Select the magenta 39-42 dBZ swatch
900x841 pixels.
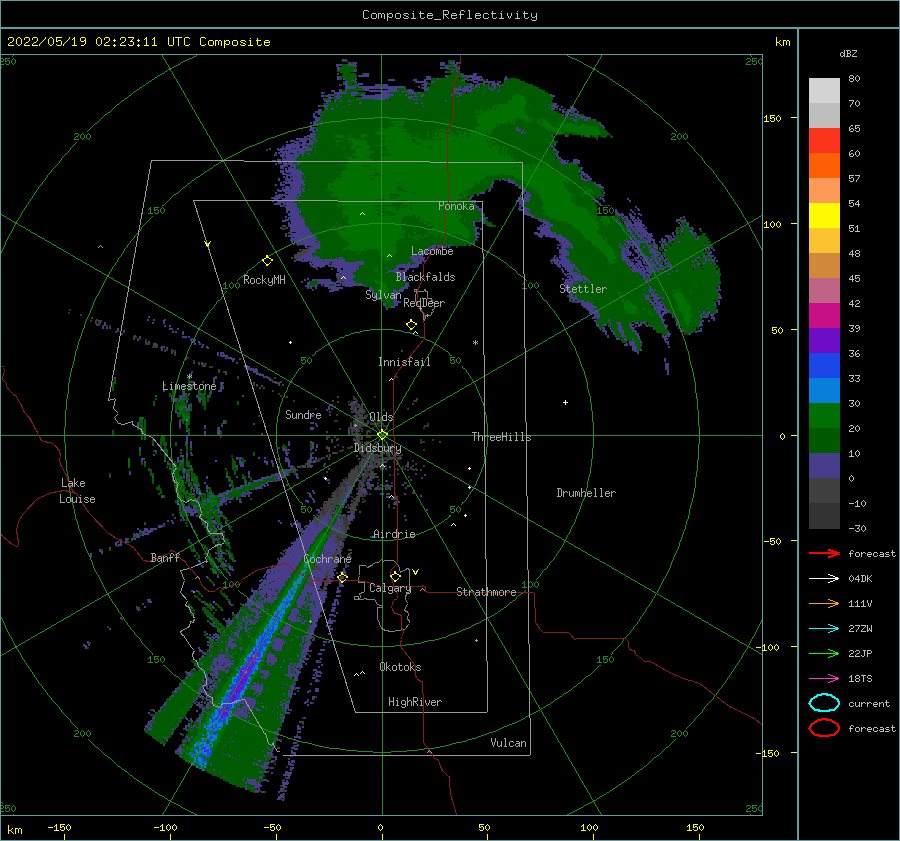824,315
